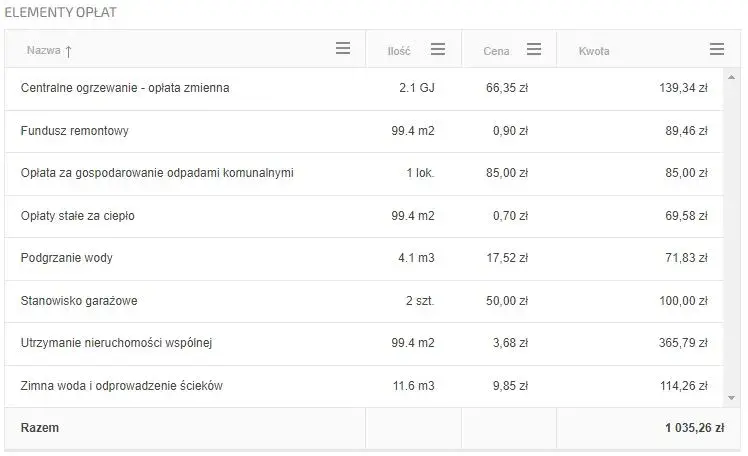Click the '50,00 zł' price cell
748x456 pixels.
pyautogui.click(x=507, y=301)
